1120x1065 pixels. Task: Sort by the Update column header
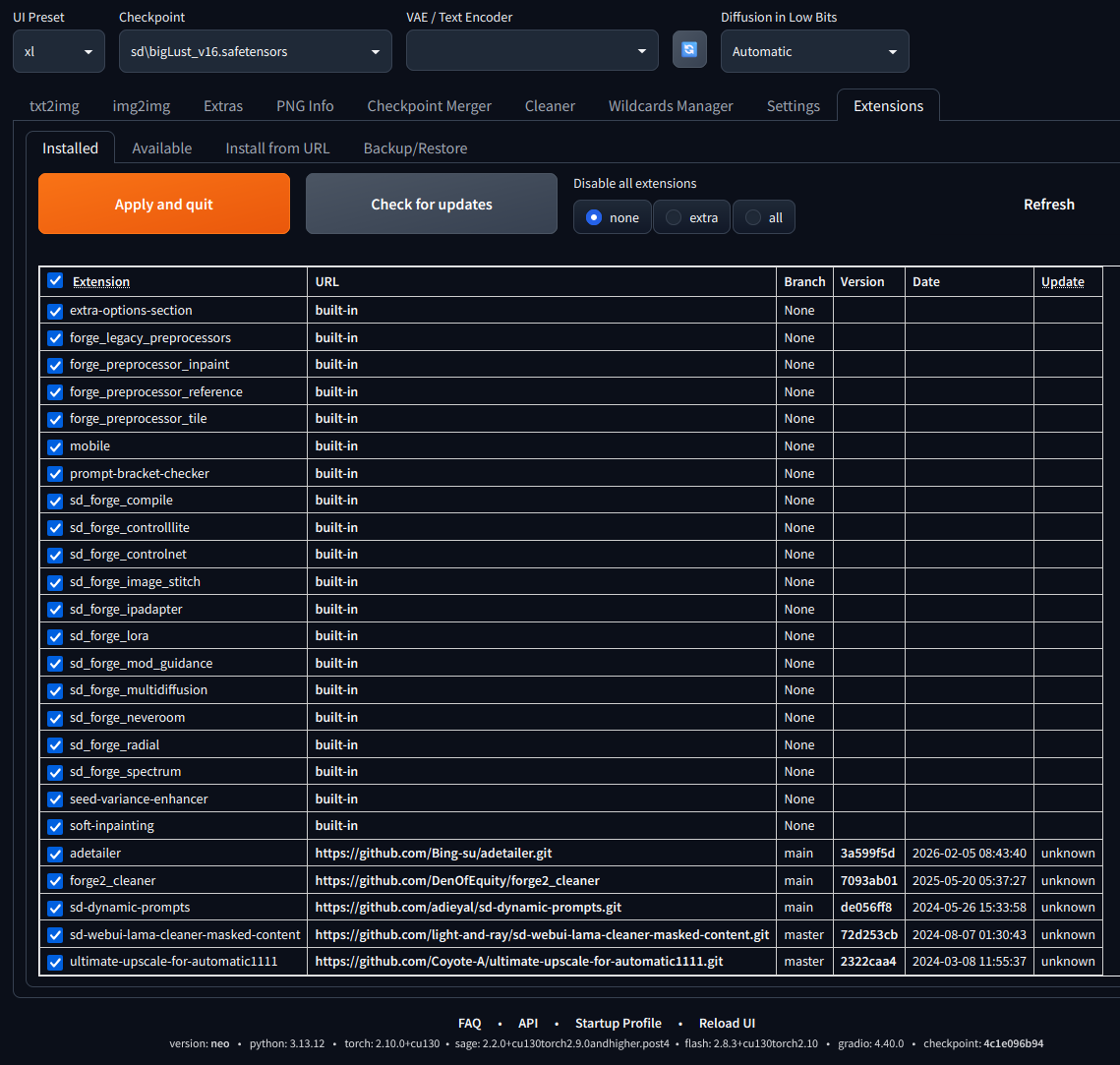tap(1062, 281)
